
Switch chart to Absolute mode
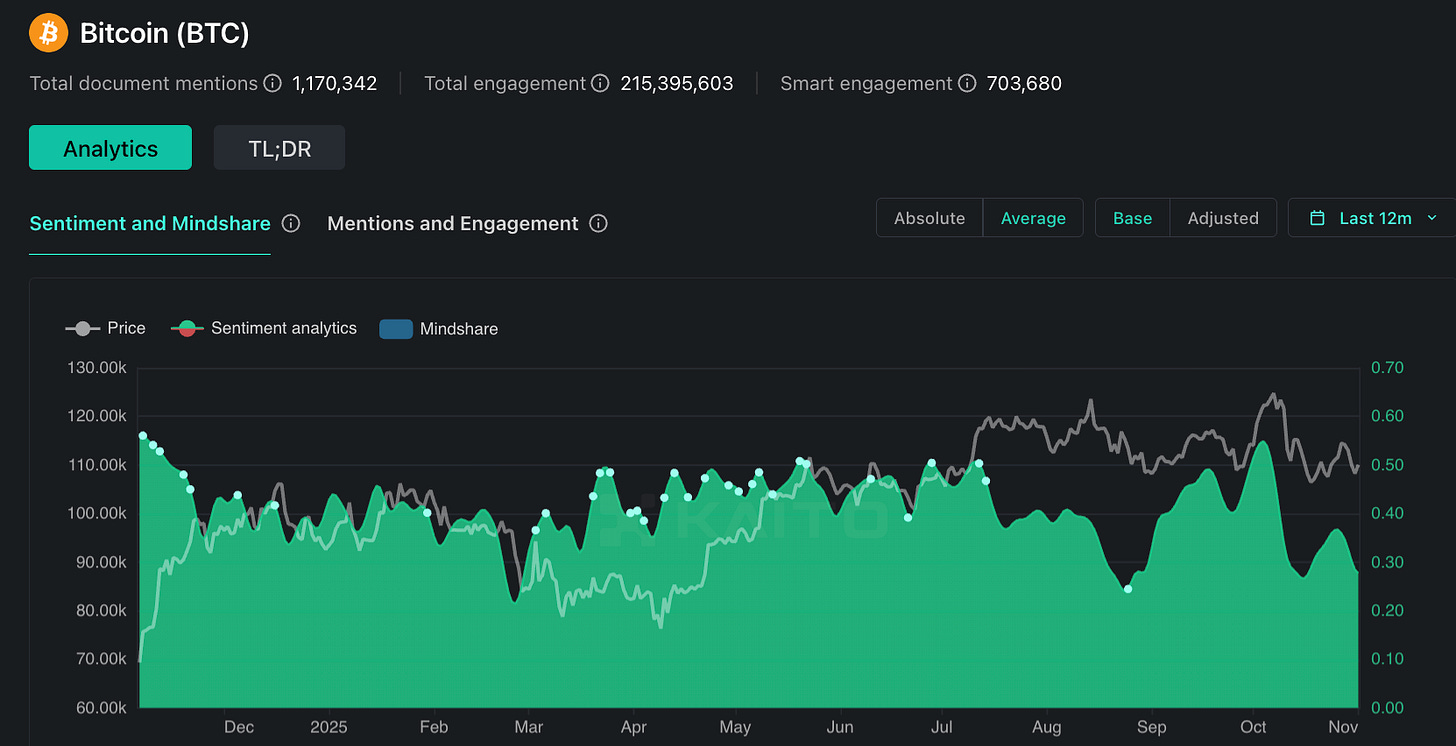[930, 218]
